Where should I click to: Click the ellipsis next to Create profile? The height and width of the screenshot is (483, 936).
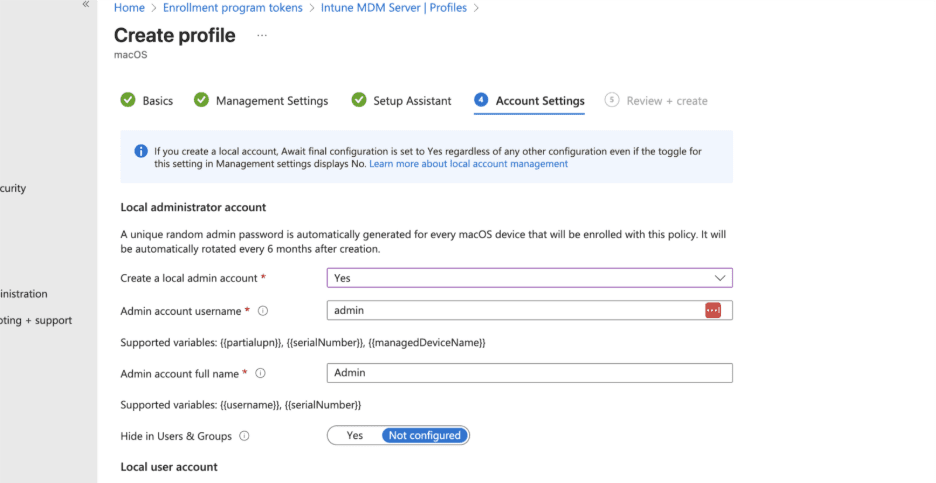[x=262, y=35]
